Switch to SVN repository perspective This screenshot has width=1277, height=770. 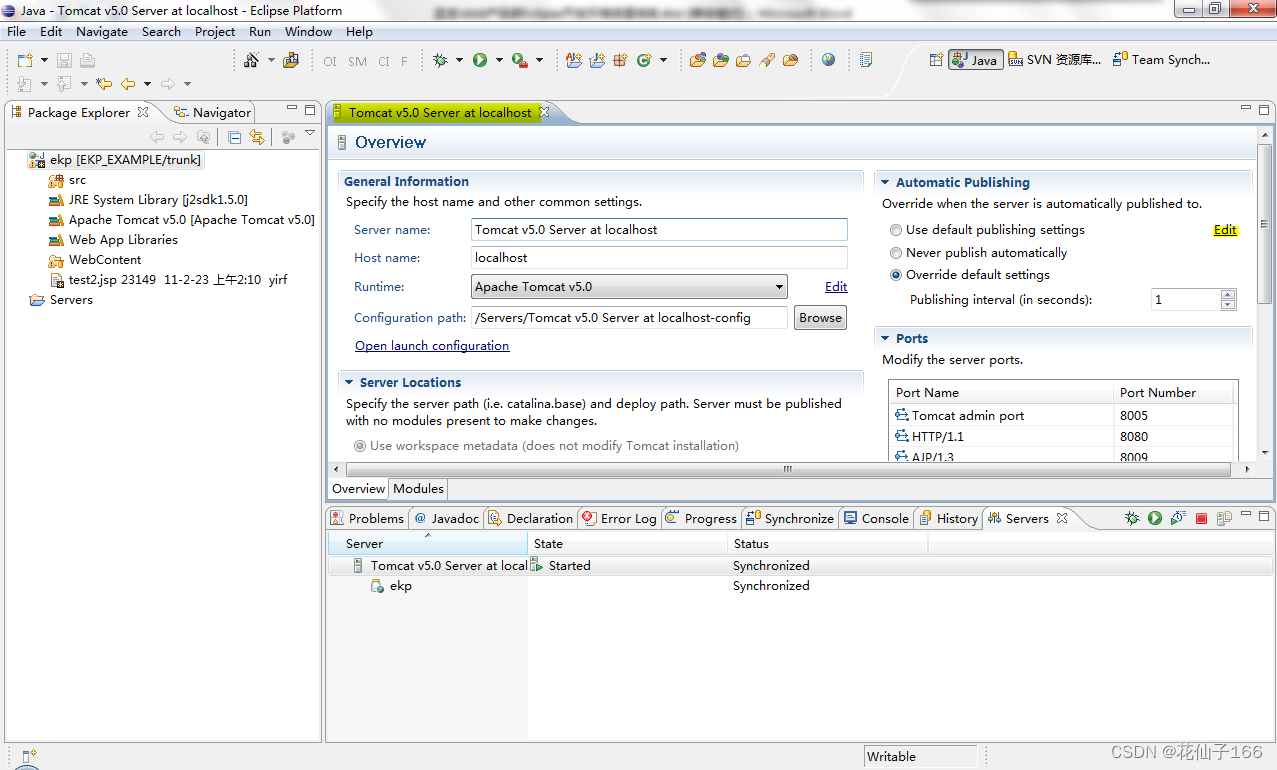[x=1054, y=60]
